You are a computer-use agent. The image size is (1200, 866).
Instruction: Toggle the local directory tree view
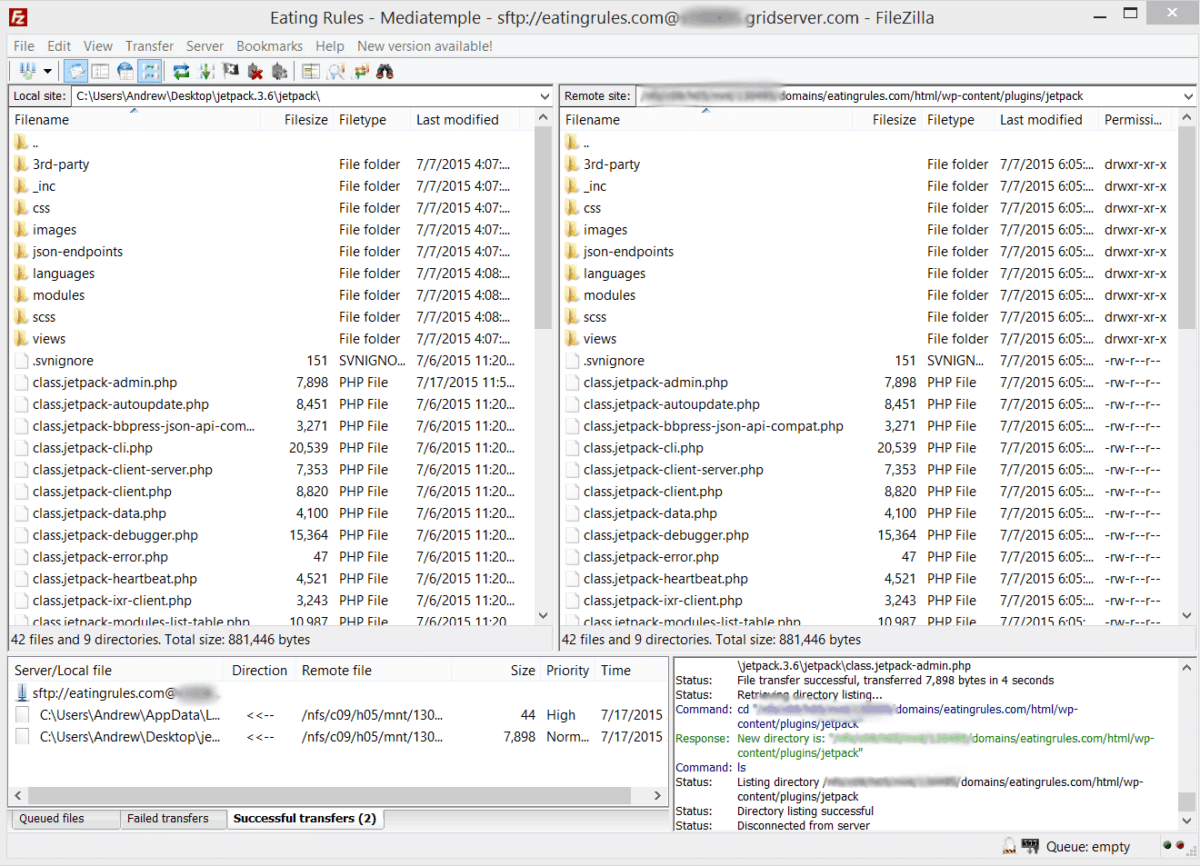(100, 71)
